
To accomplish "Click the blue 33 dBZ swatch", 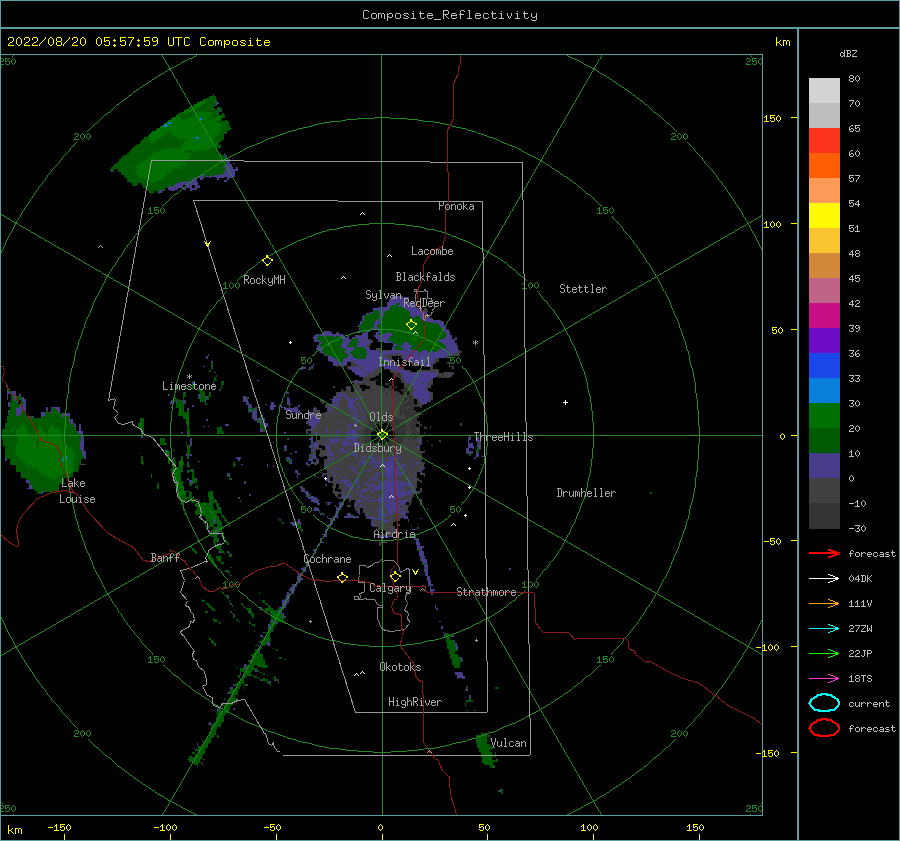I will click(824, 366).
